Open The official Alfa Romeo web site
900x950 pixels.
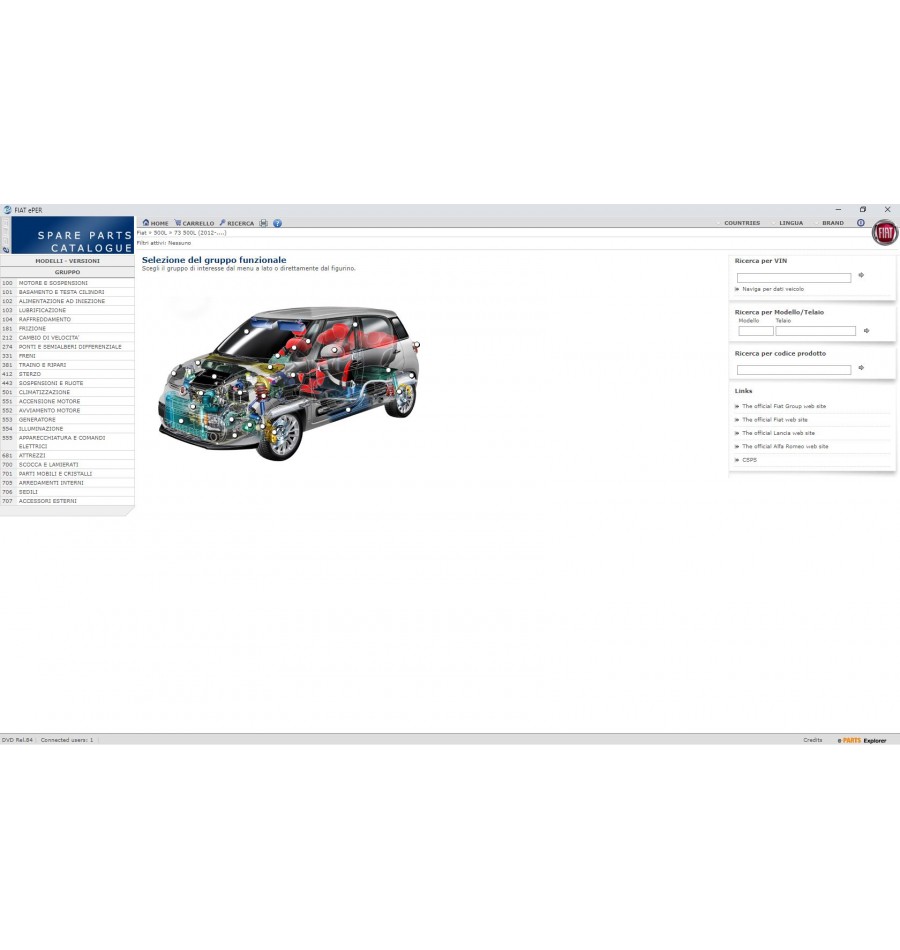pos(785,446)
